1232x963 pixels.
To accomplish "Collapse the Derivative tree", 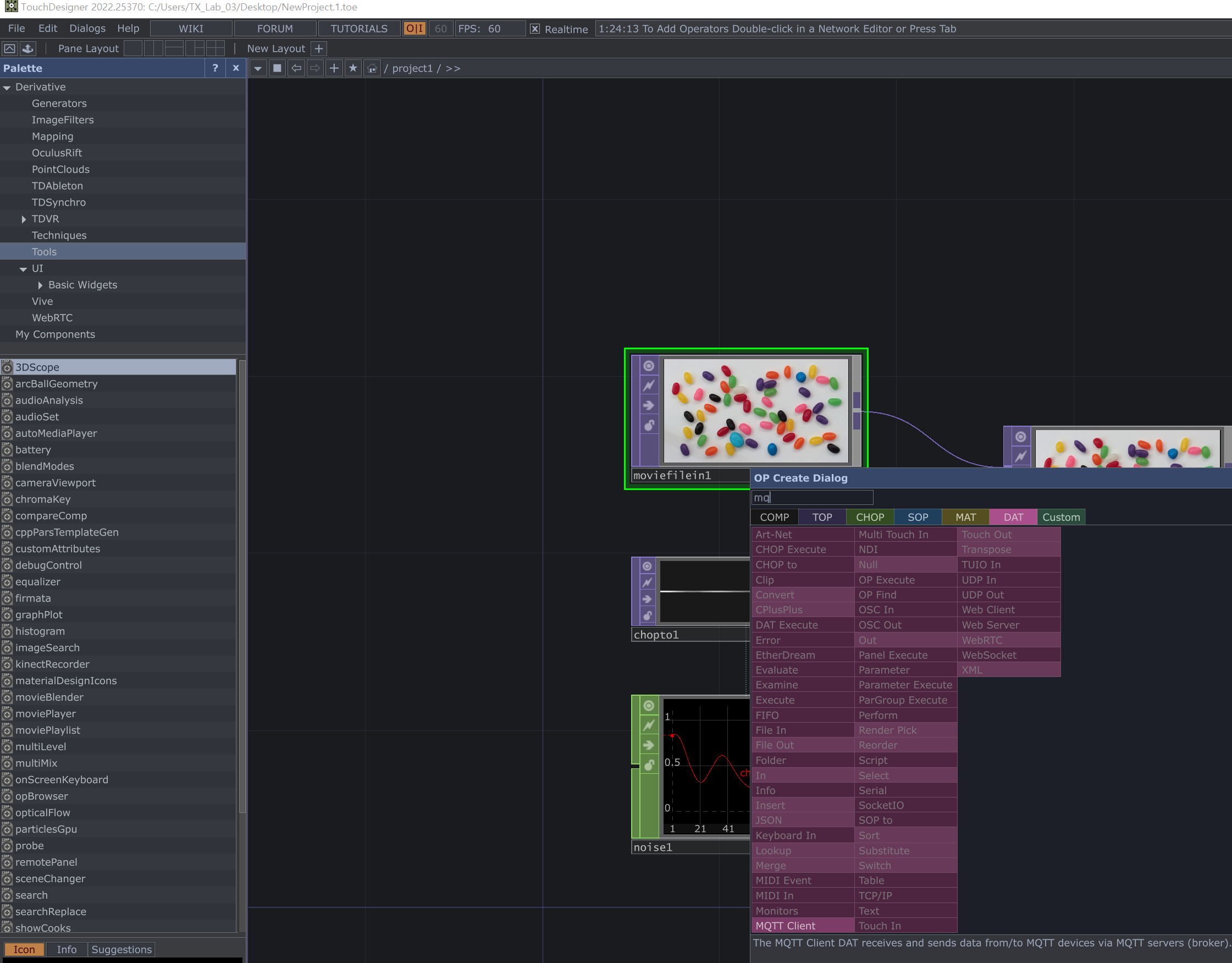I will 7,87.
